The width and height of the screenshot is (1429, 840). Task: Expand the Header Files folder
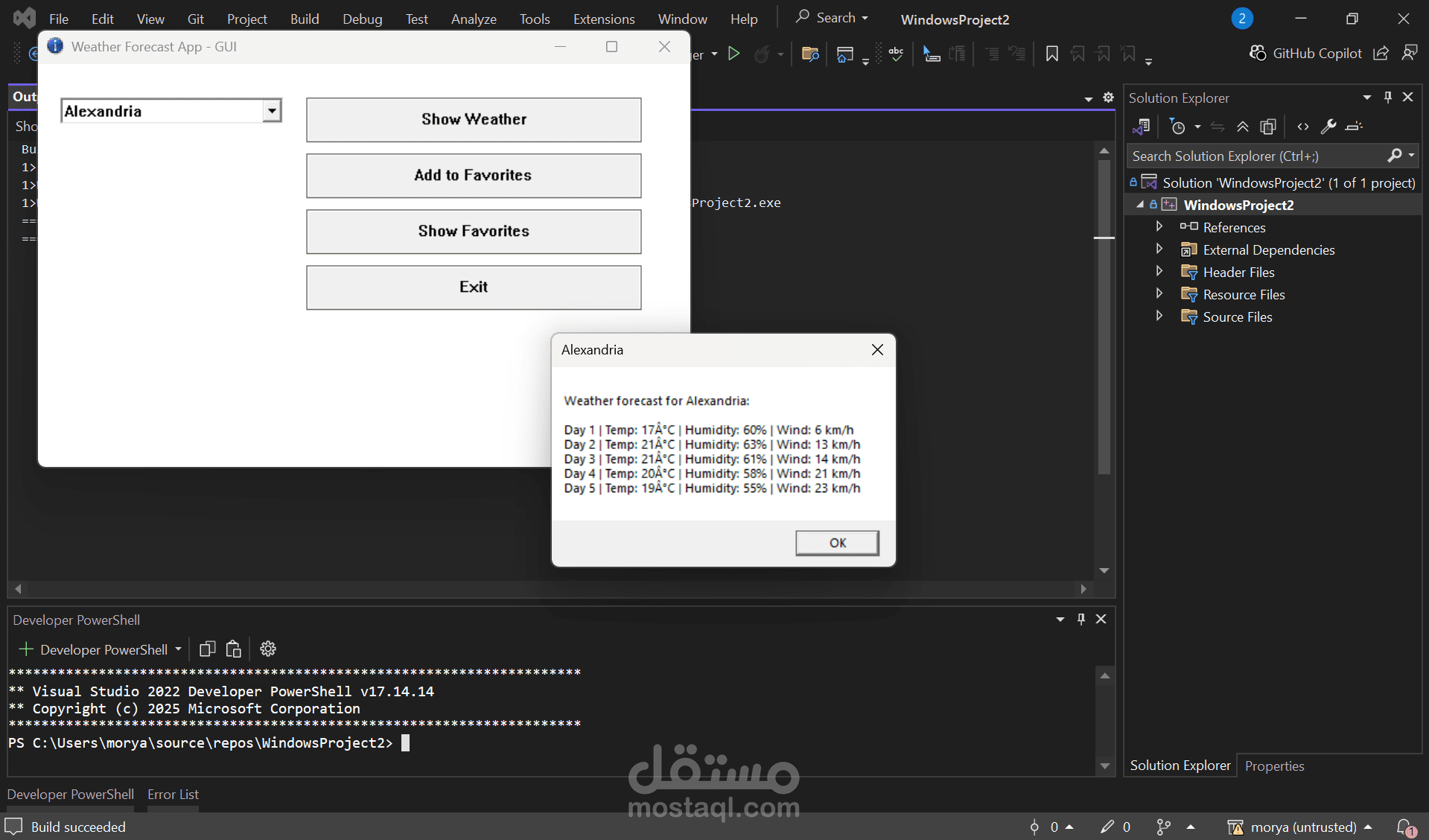(x=1159, y=271)
